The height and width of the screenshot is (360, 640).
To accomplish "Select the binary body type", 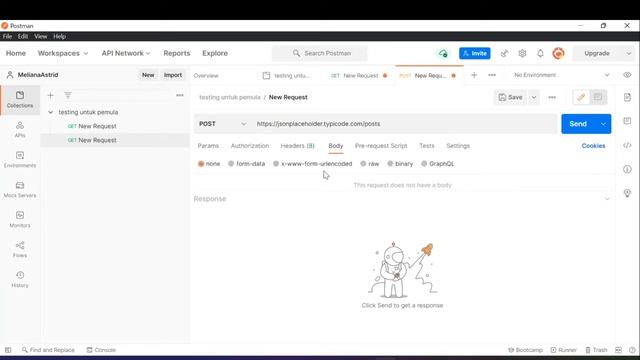I will [400, 164].
